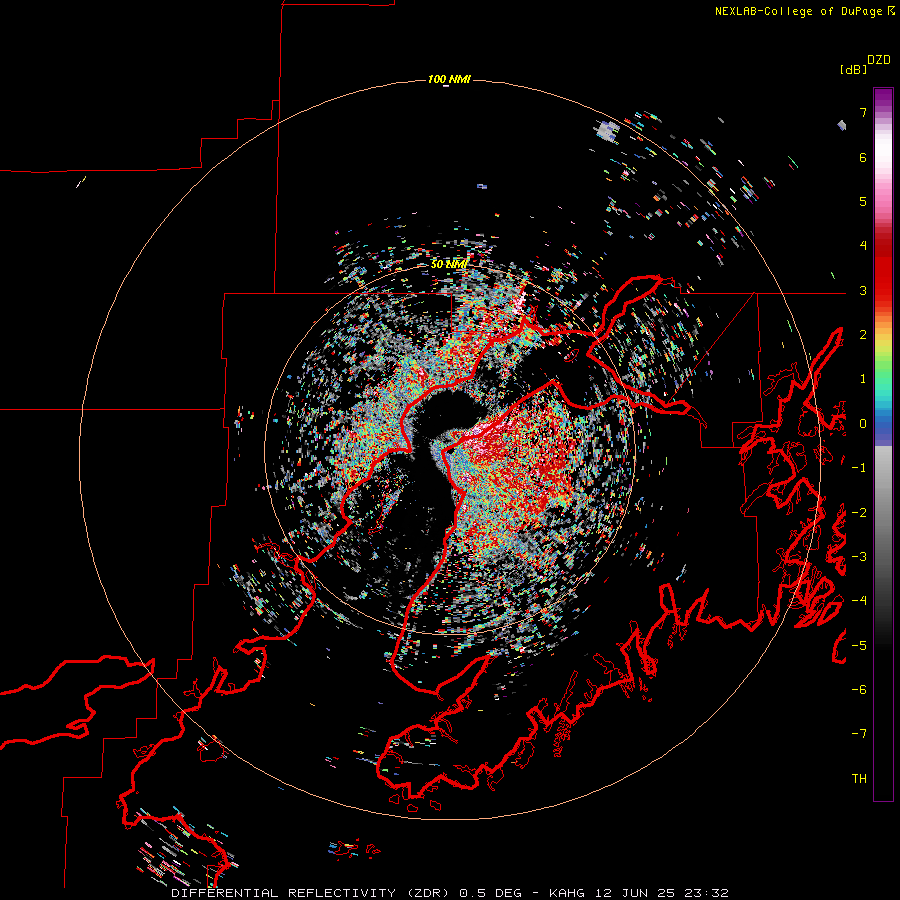Click the -7 value on the dB scale
The image size is (900, 900).
859,734
